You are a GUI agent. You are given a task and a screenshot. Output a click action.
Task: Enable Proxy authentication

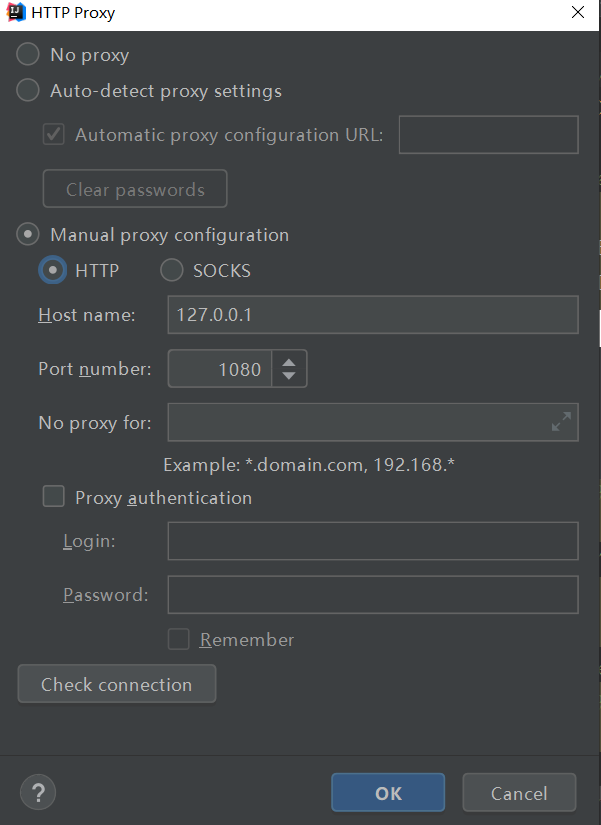(x=53, y=496)
